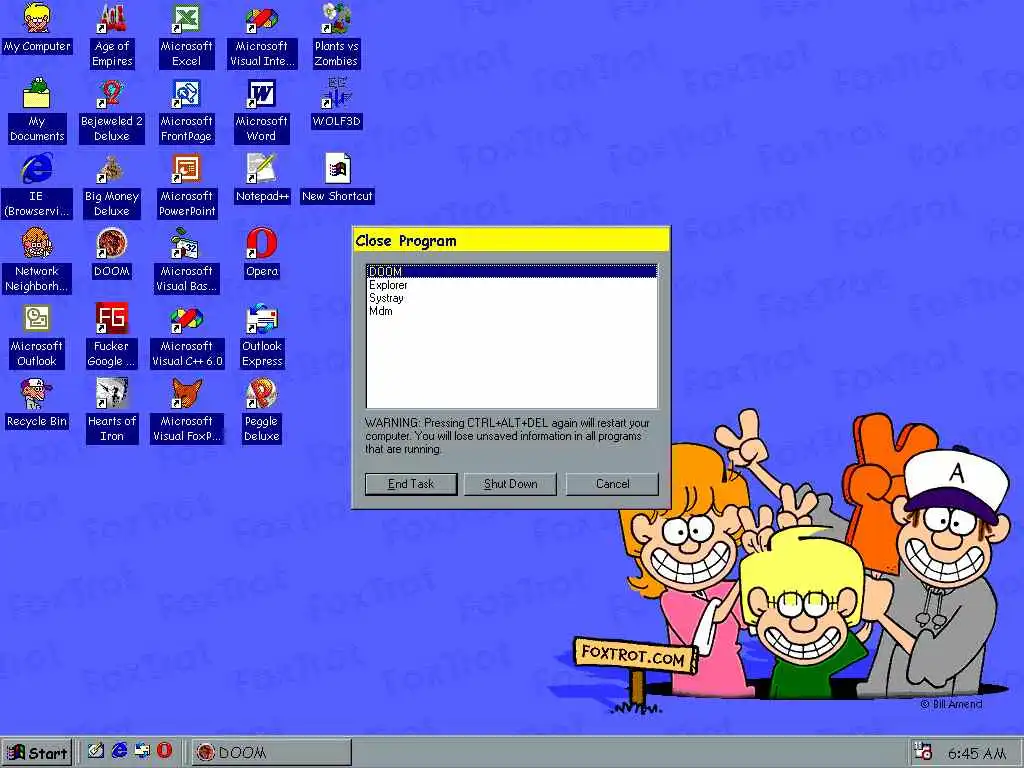Select the Microsoft Outlook desktop icon

click(x=37, y=336)
